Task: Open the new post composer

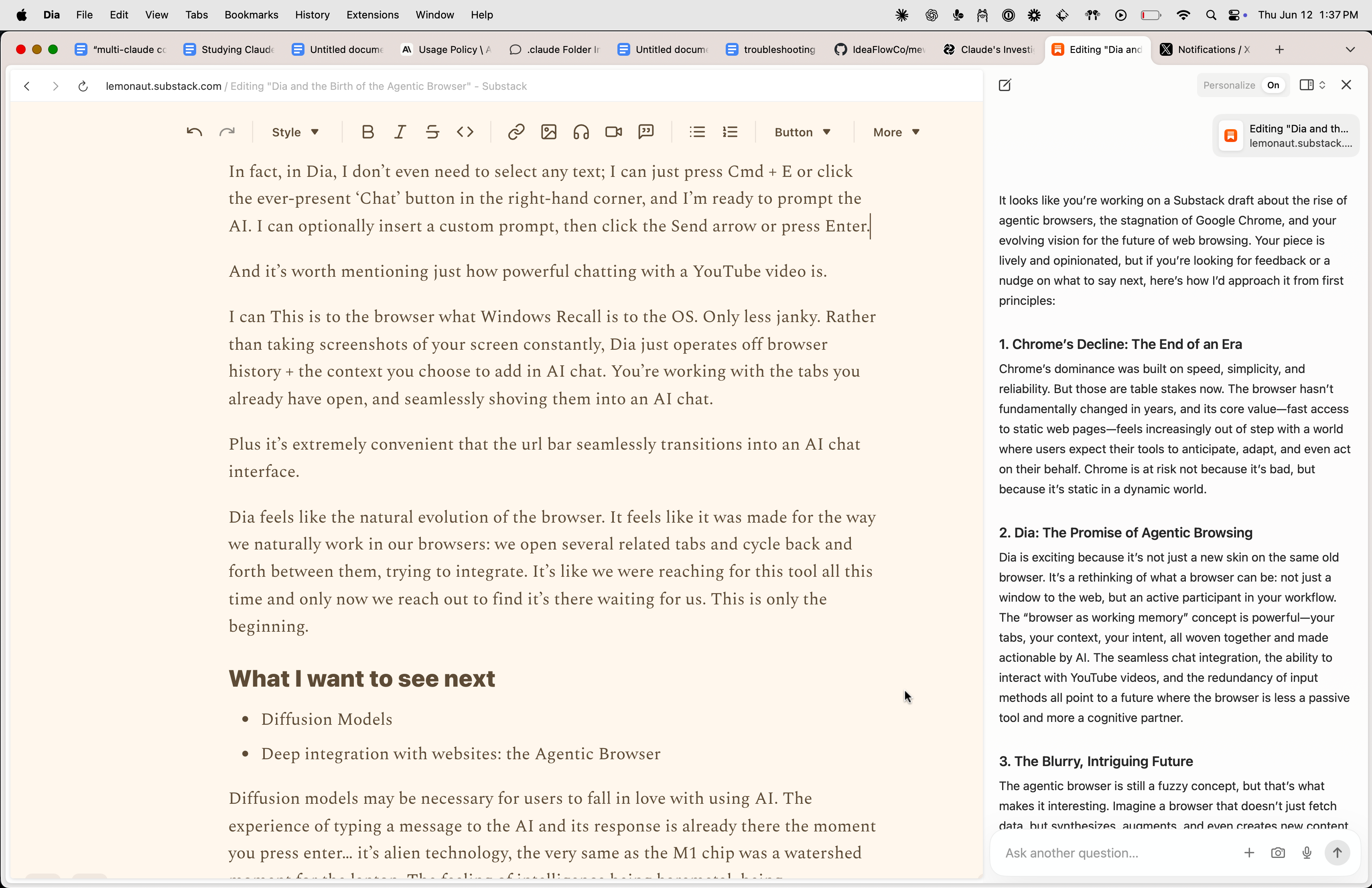Action: (1005, 85)
